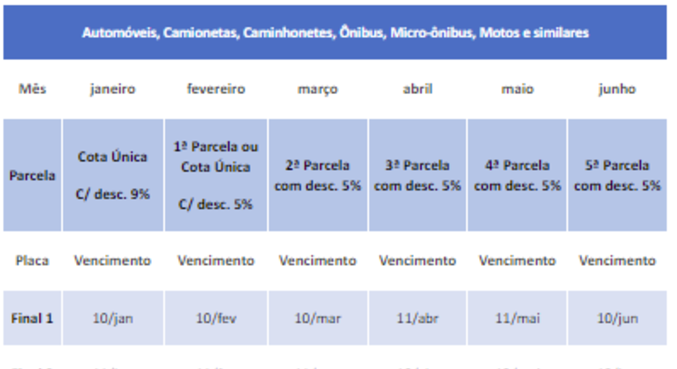677x369 pixels.
Task: Select the junho column header
Action: 617,89
